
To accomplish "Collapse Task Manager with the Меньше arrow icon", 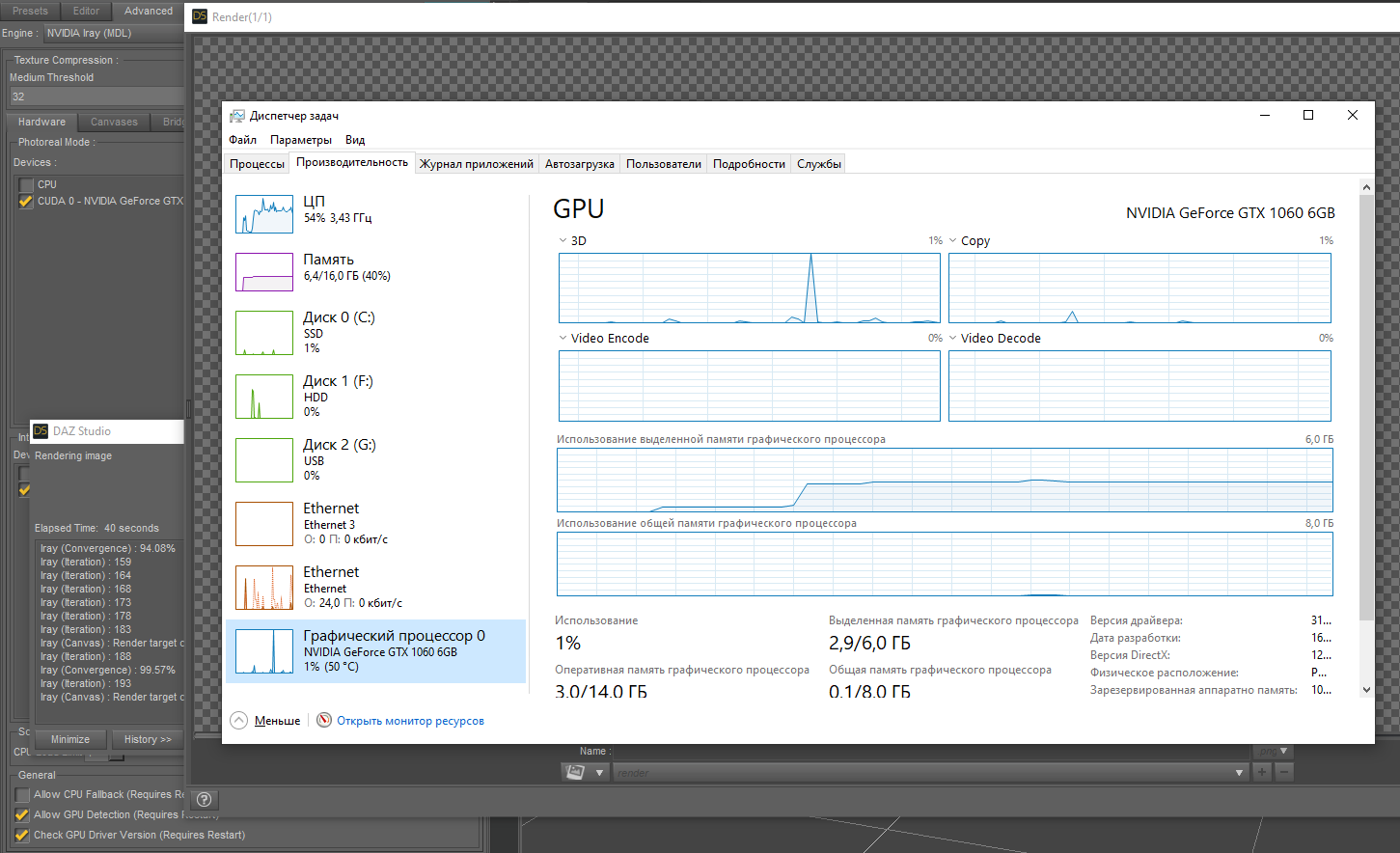I will click(239, 720).
